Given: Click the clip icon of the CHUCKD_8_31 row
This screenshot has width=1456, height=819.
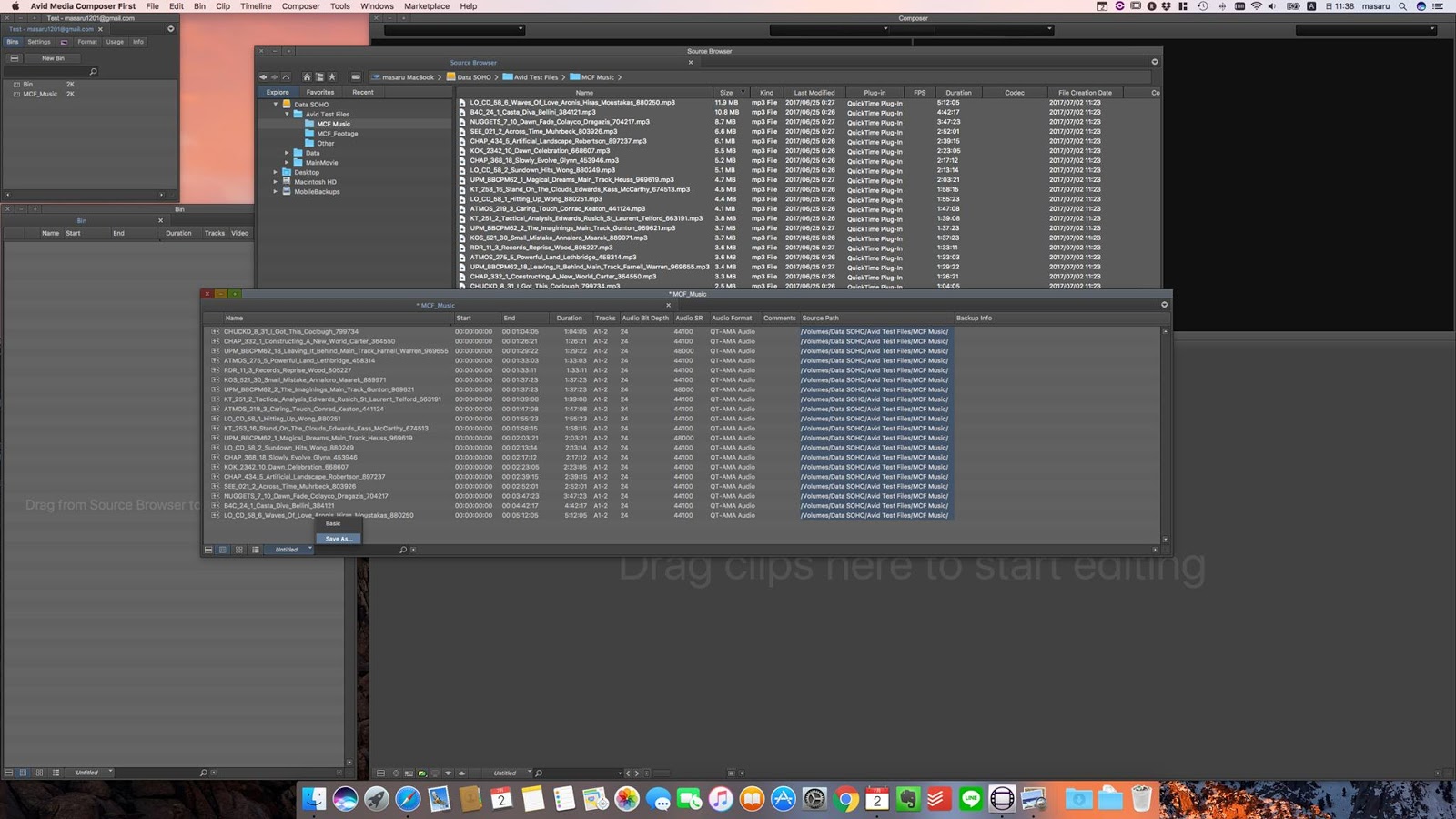Looking at the screenshot, I should (215, 332).
